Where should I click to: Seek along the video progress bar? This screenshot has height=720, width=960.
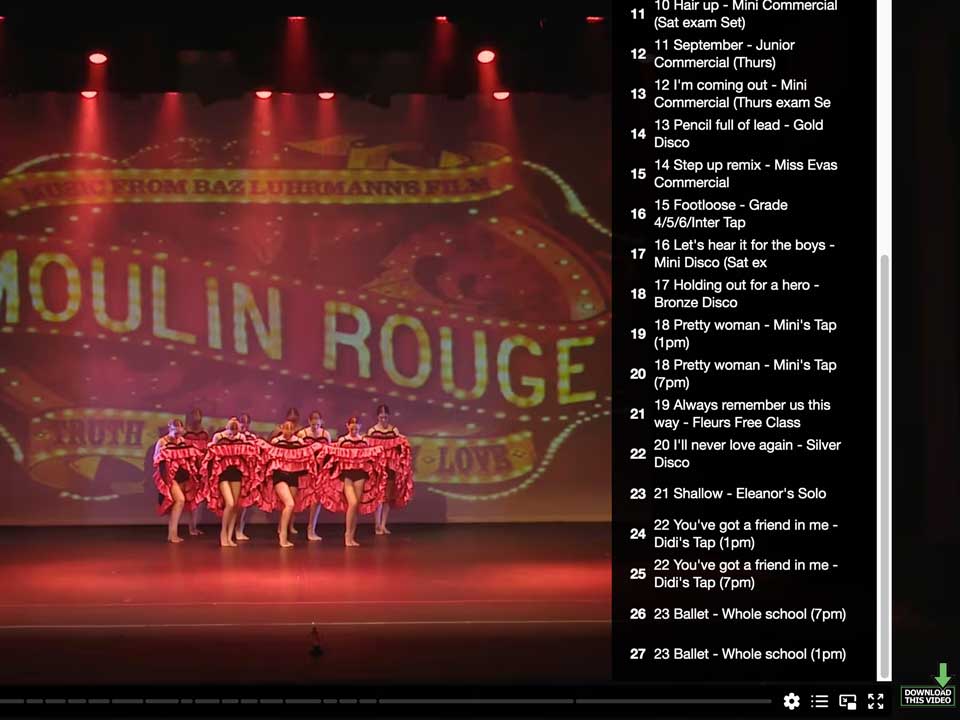click(384, 701)
